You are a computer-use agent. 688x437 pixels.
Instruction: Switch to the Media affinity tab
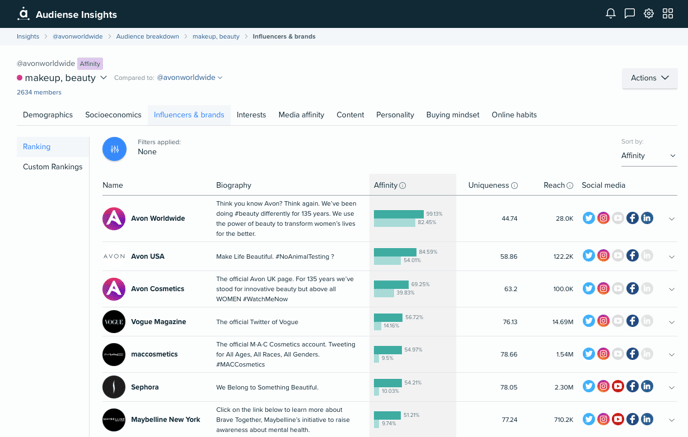click(301, 115)
